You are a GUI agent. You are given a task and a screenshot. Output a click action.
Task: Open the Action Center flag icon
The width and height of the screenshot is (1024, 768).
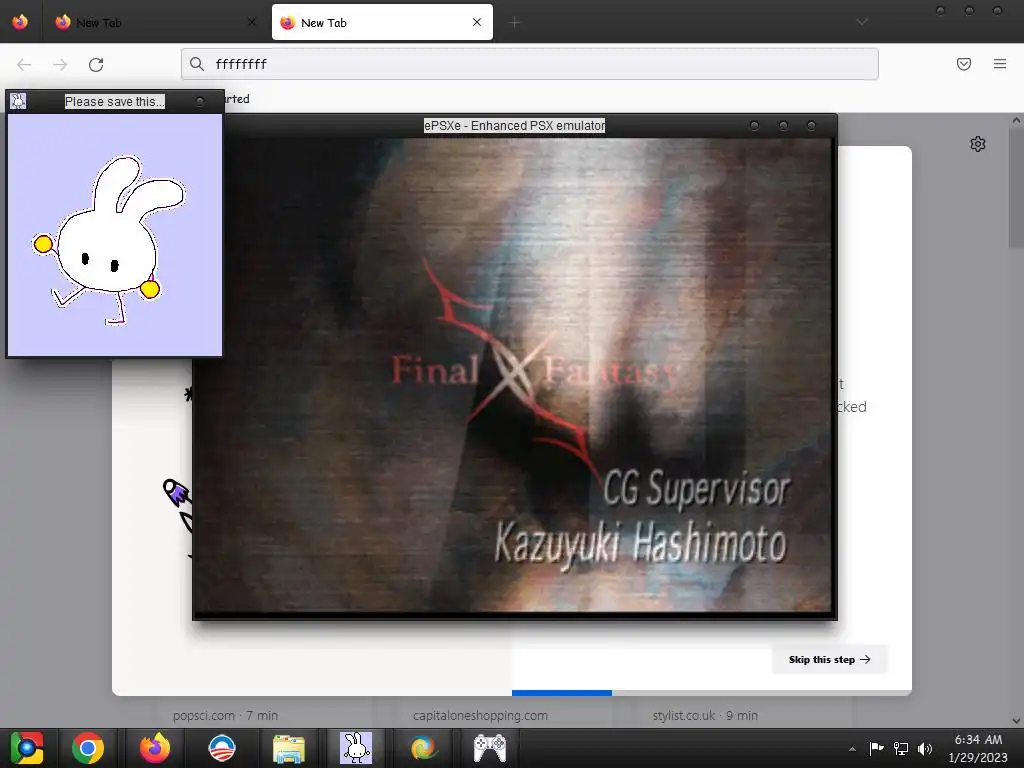click(x=876, y=748)
